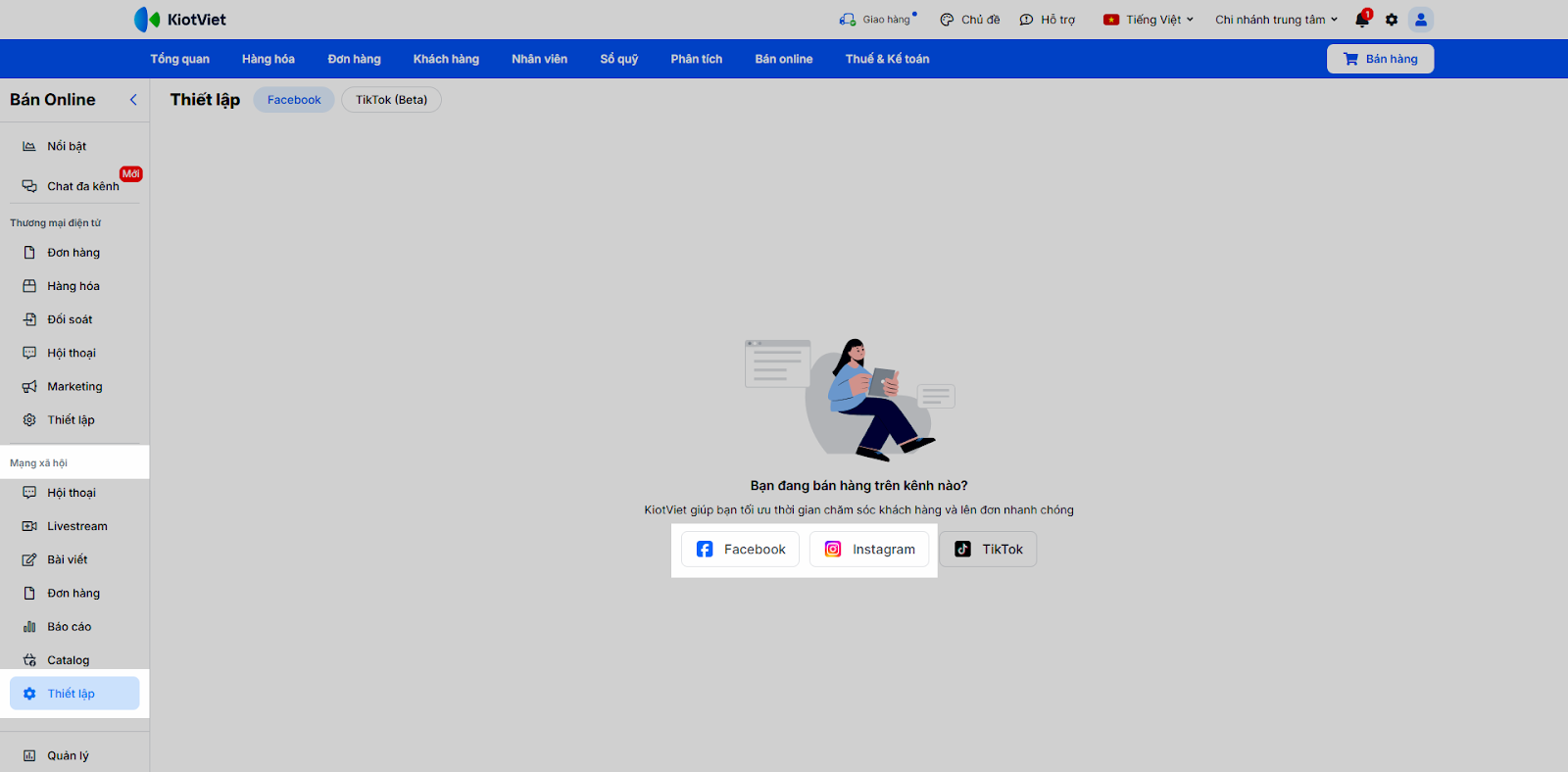
Task: Open Đơn hàng under Thương mại điện tử
Action: [74, 253]
